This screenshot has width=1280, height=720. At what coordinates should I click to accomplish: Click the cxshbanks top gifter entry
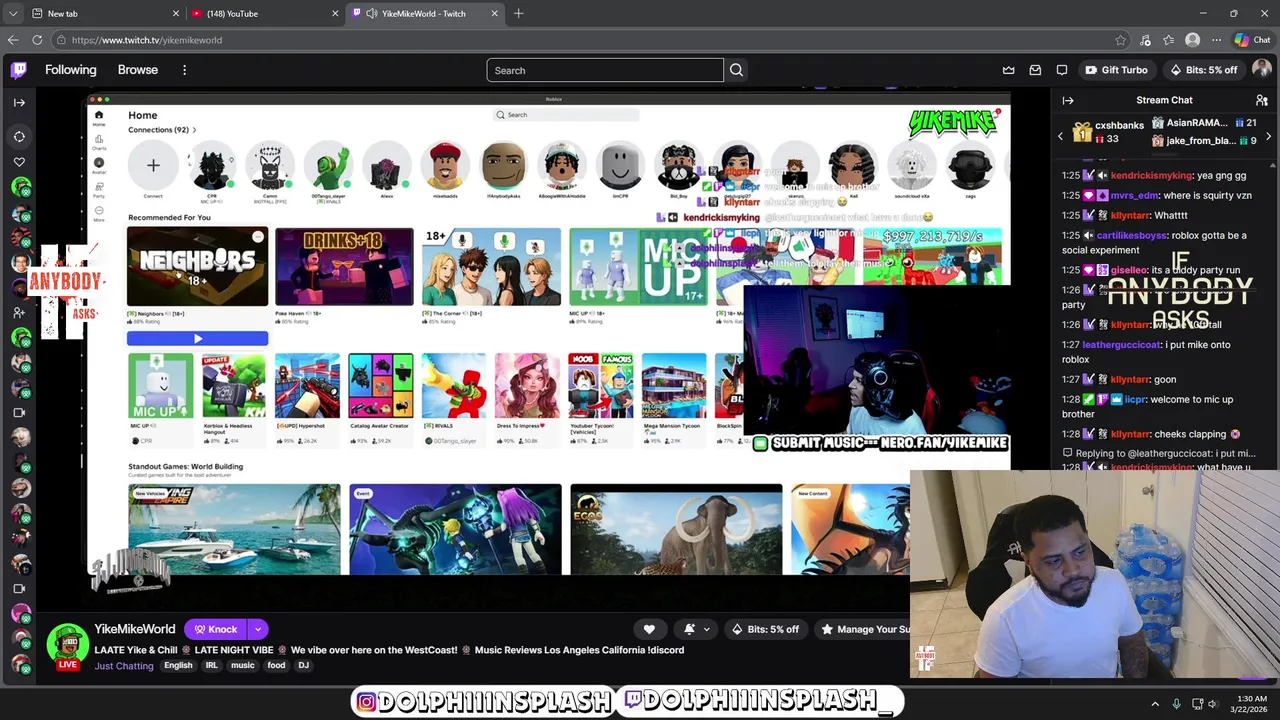1107,131
